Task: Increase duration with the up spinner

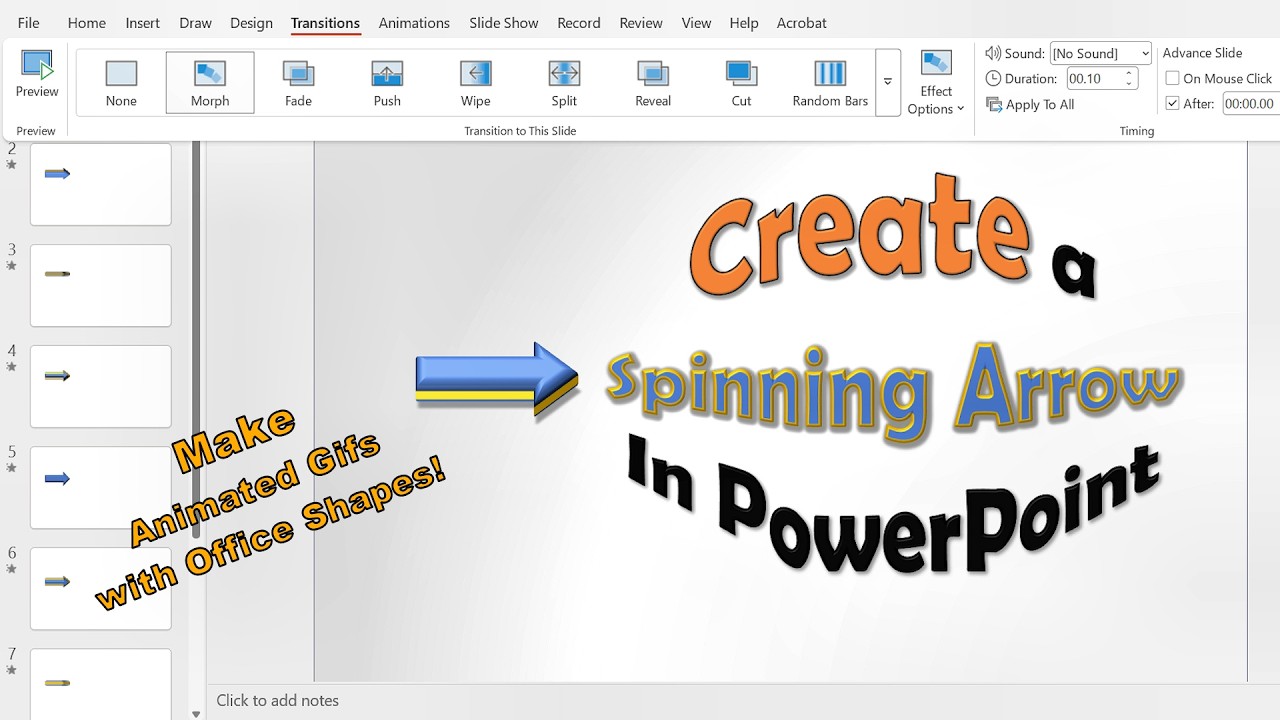Action: (1130, 73)
